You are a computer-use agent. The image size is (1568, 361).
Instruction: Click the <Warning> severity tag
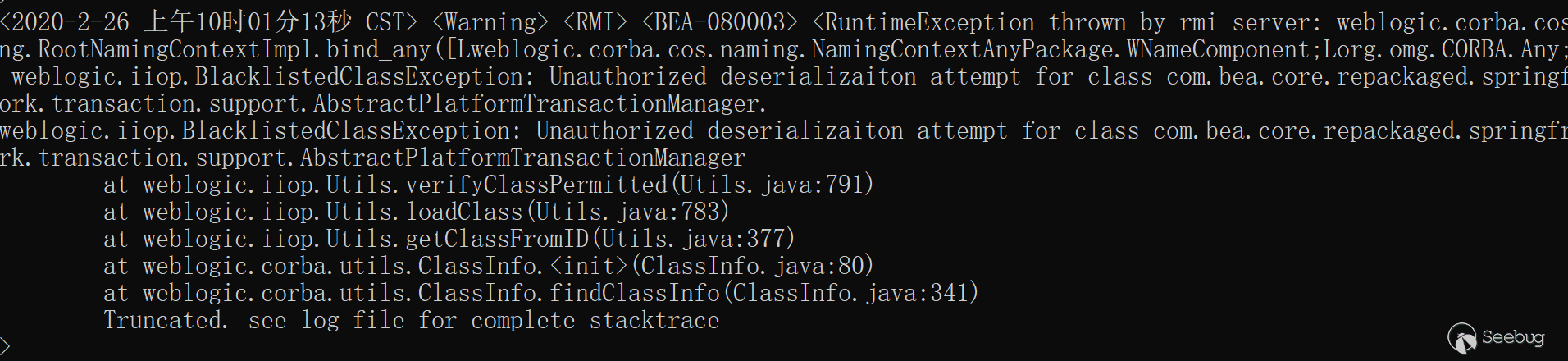click(490, 22)
